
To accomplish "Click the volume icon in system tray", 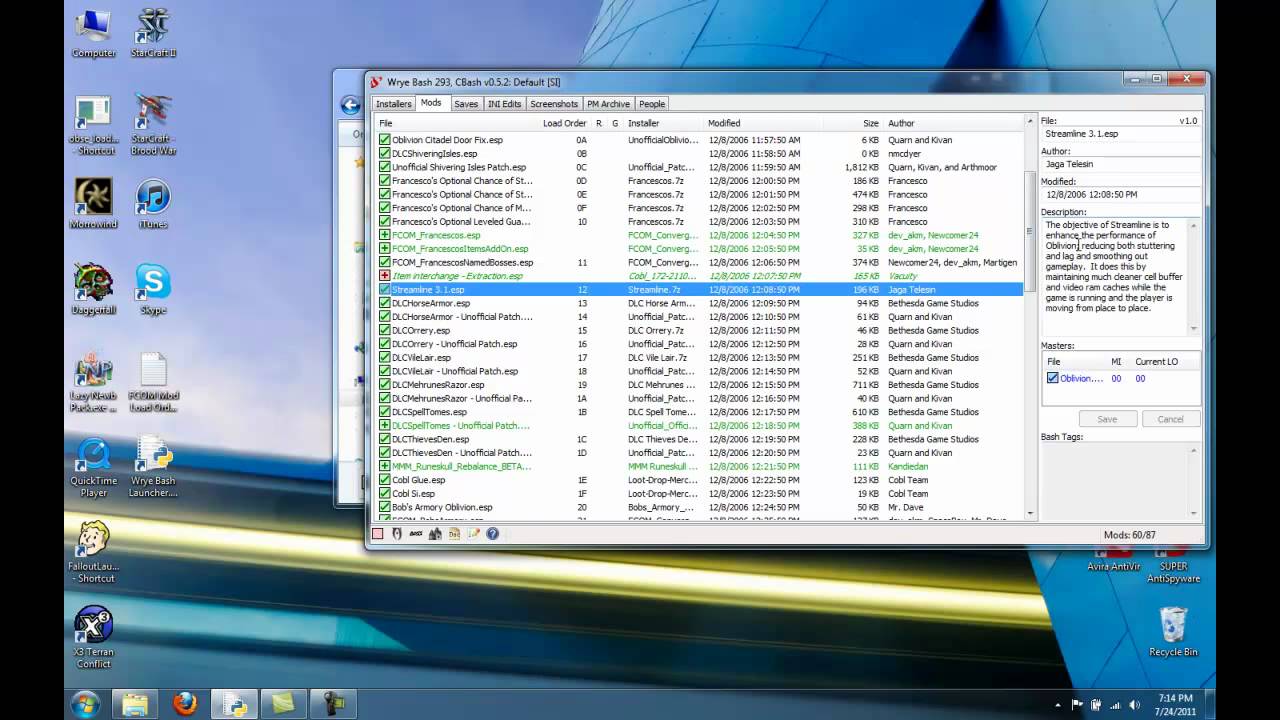I will 1136,705.
